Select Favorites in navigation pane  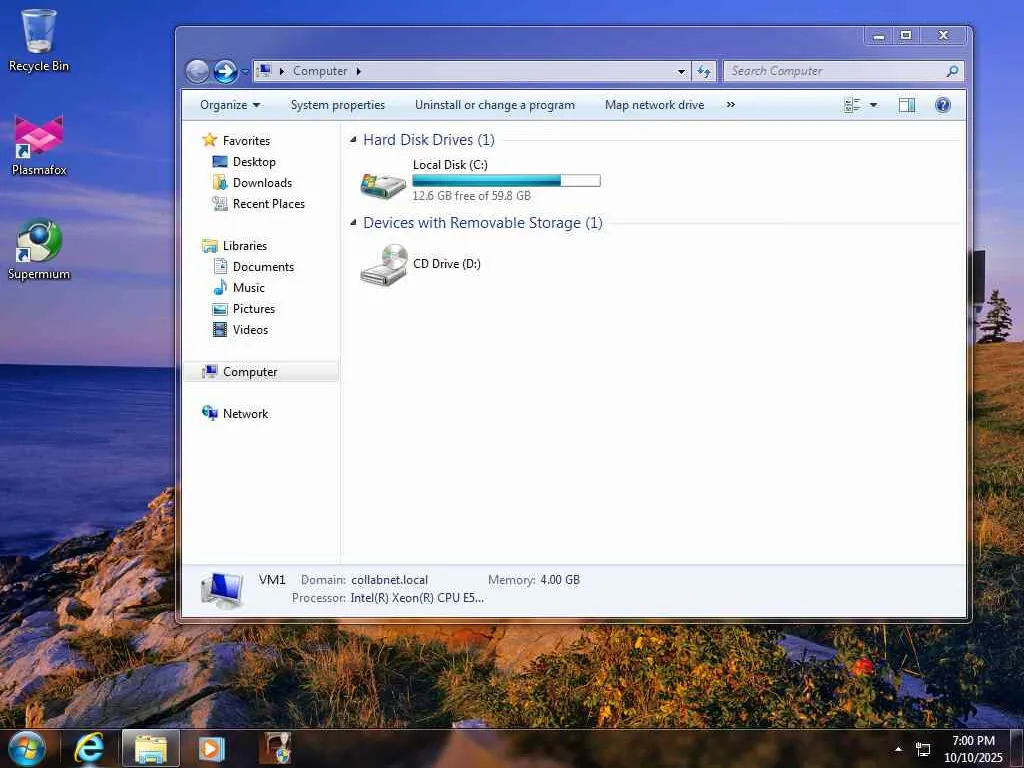tap(236, 140)
